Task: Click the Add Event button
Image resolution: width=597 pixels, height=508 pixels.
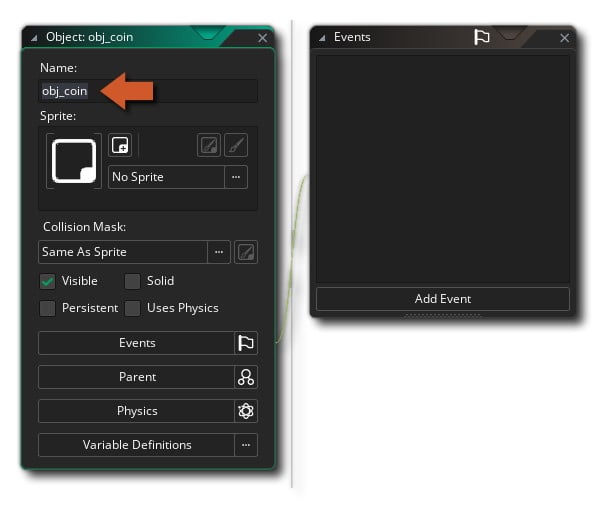Action: (443, 299)
